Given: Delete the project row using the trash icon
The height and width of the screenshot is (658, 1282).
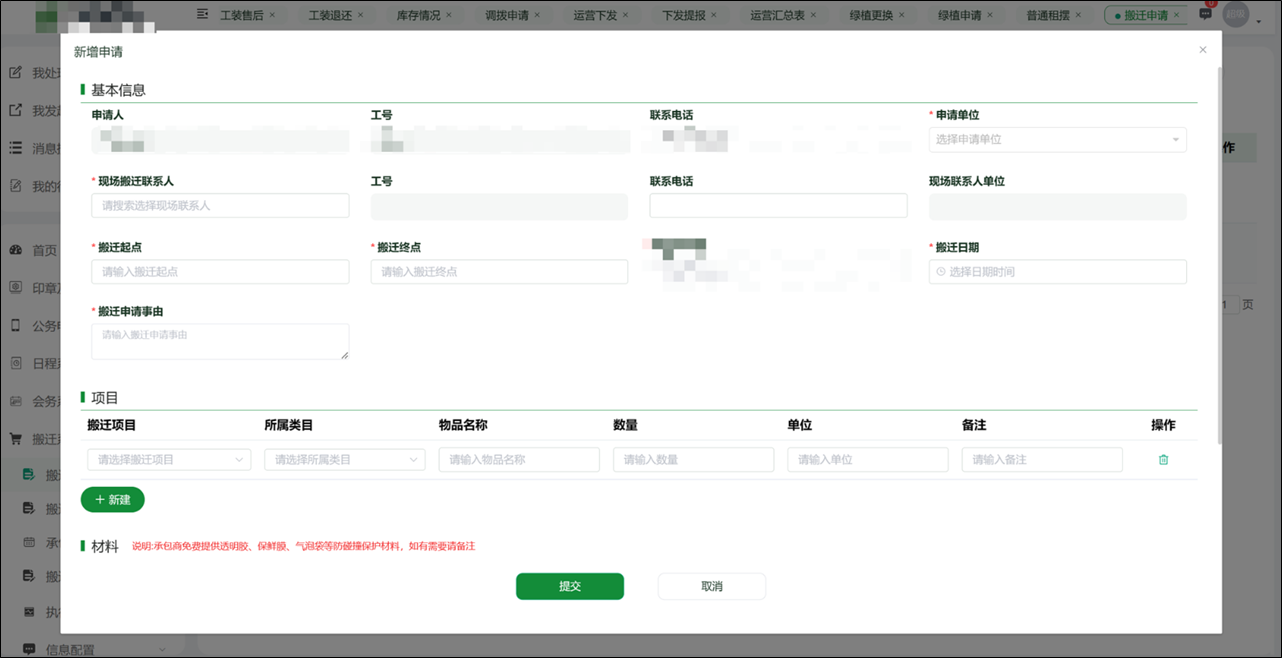Looking at the screenshot, I should 1163,459.
